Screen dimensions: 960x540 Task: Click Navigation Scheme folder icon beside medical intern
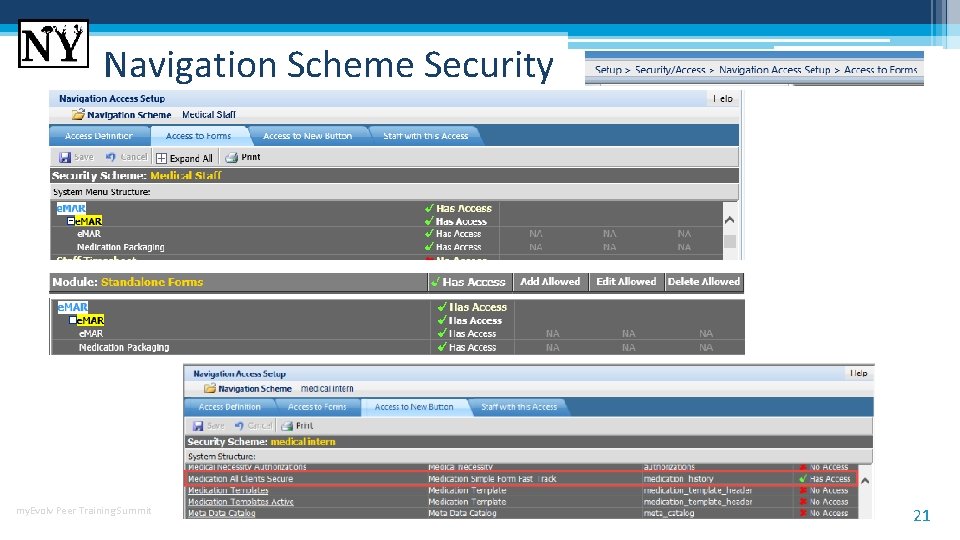[209, 388]
